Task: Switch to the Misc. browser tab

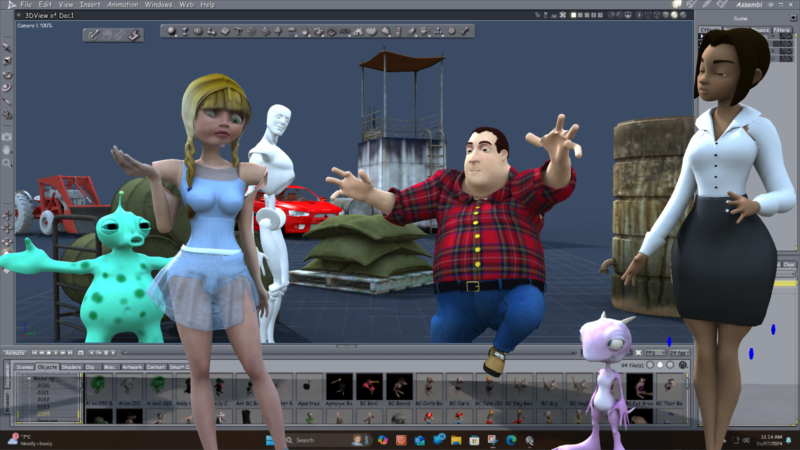Action: pos(110,367)
